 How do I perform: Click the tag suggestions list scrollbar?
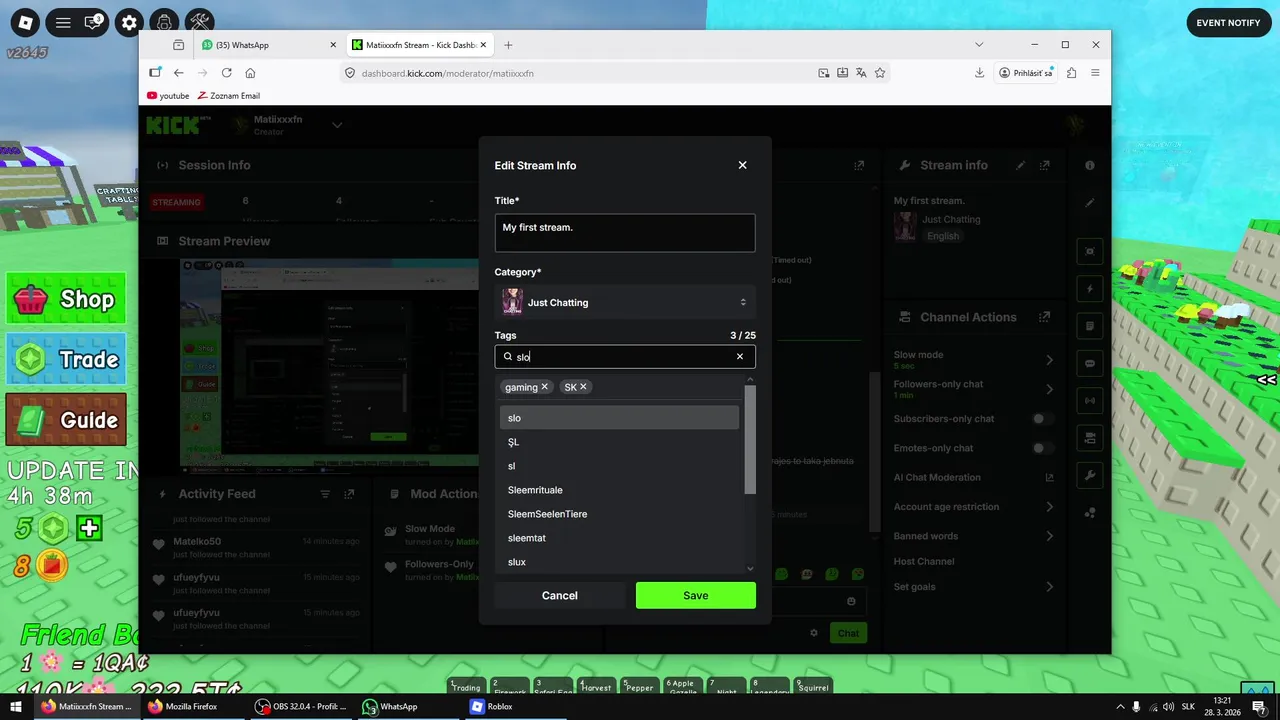coord(750,440)
